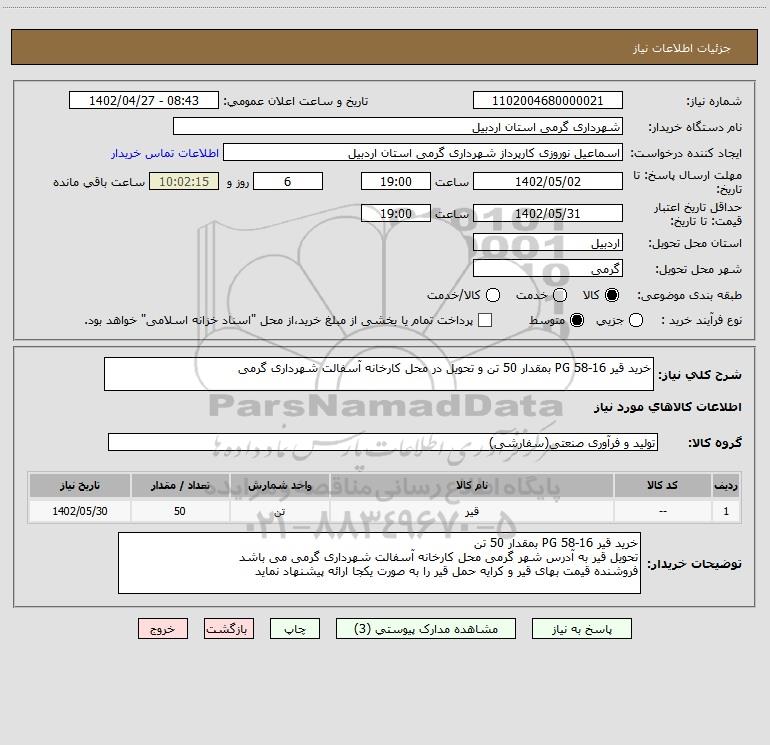This screenshot has height=745, width=770.
Task: Click the کد کالا column header
Action: tap(662, 485)
